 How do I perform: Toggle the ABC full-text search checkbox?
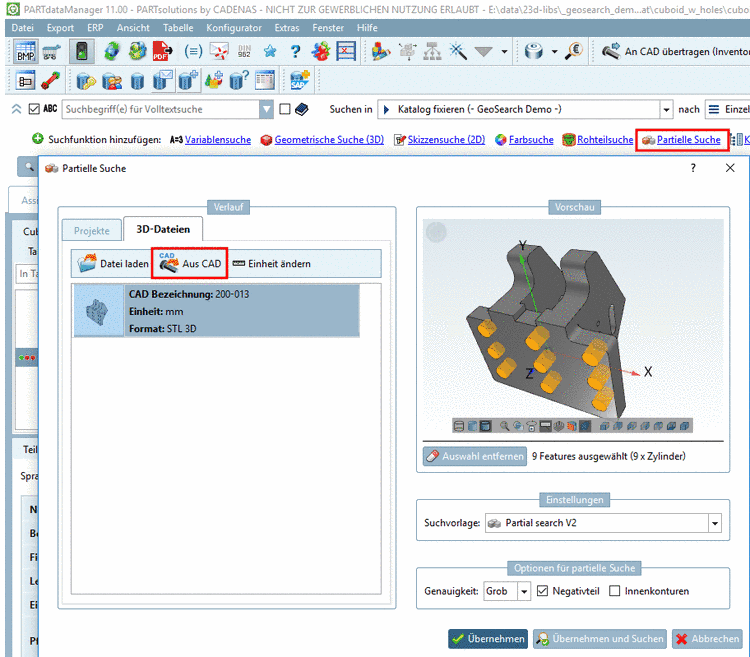[34, 109]
